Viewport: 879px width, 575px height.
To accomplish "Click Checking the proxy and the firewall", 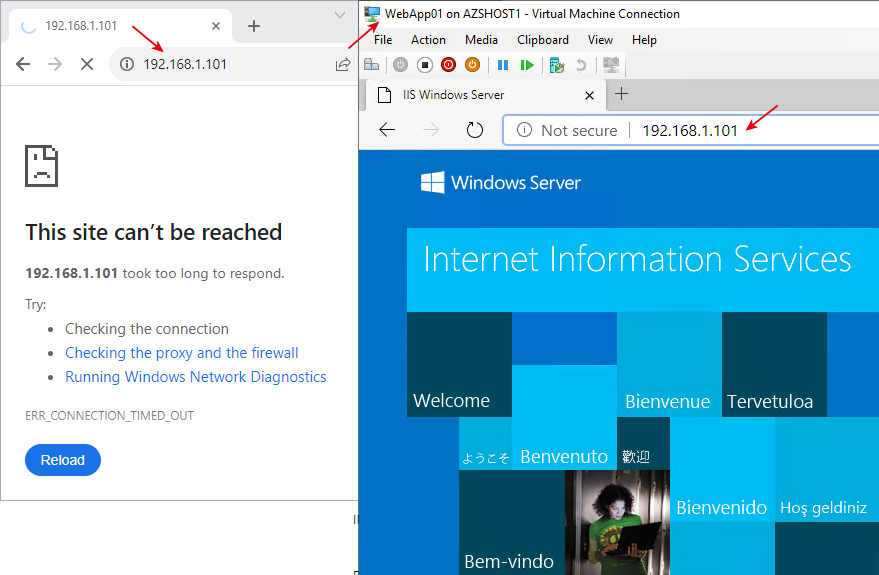I will click(x=182, y=353).
